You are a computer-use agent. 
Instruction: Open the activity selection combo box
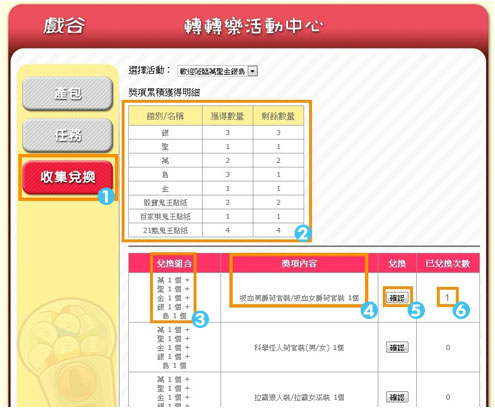[x=217, y=71]
